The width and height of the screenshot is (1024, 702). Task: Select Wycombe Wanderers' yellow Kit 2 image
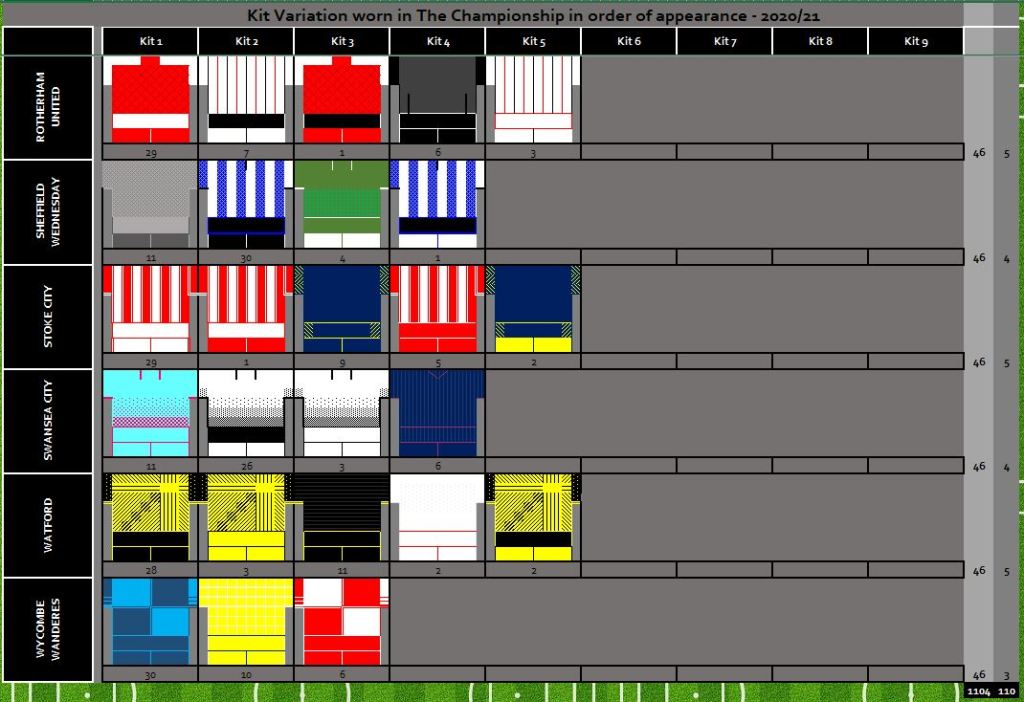click(x=245, y=621)
